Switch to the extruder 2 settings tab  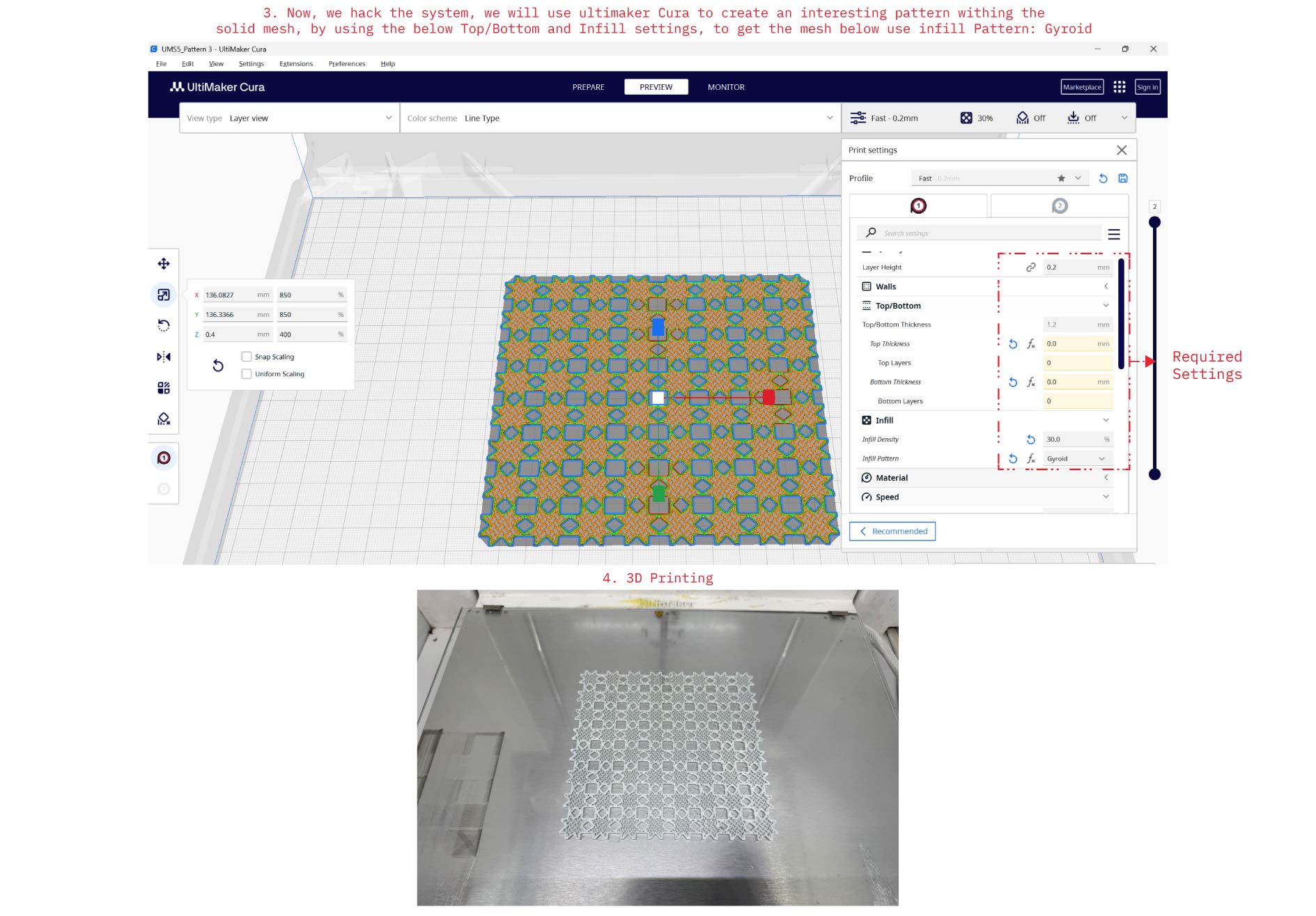[1059, 206]
